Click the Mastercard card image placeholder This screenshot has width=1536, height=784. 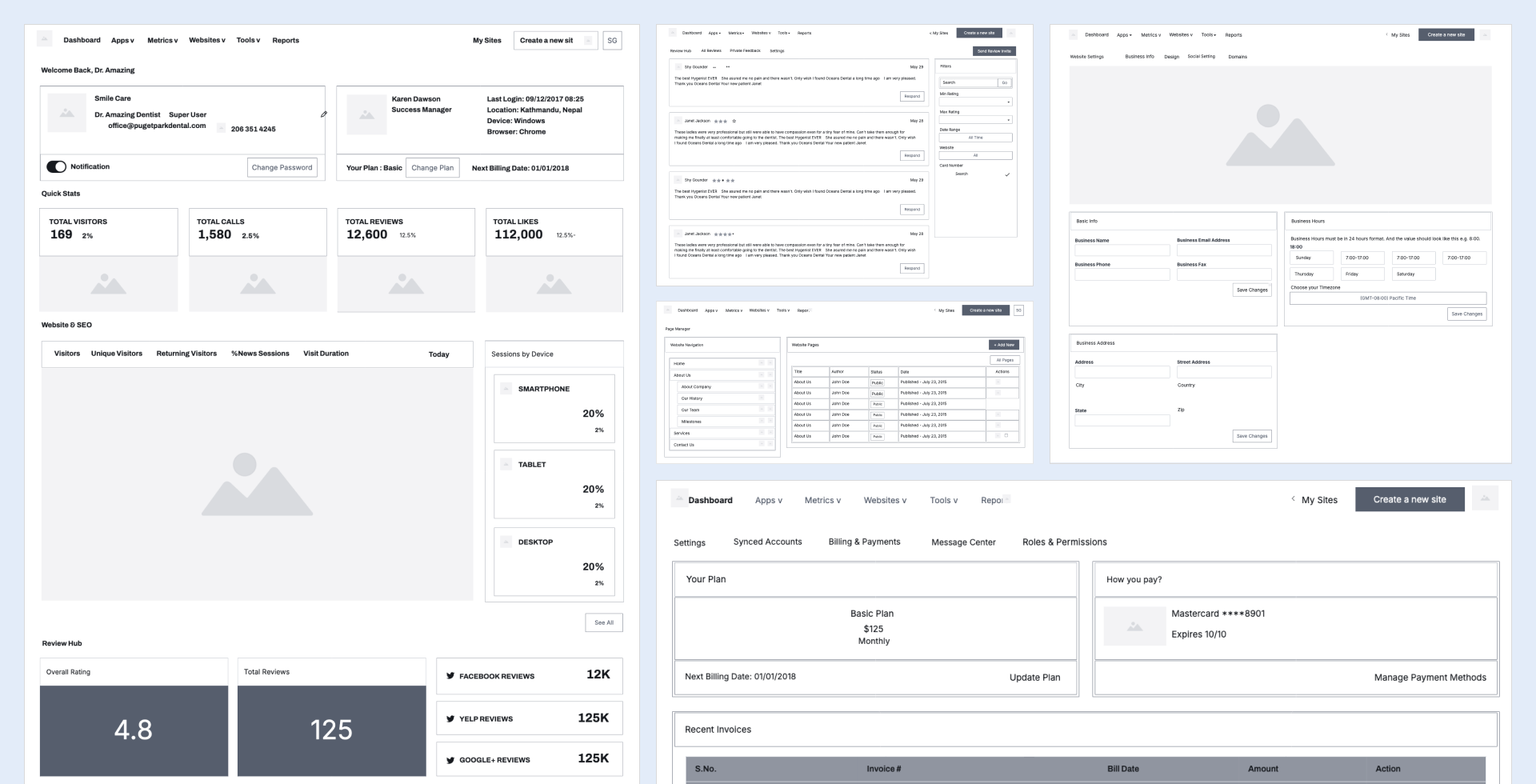pyautogui.click(x=1134, y=626)
